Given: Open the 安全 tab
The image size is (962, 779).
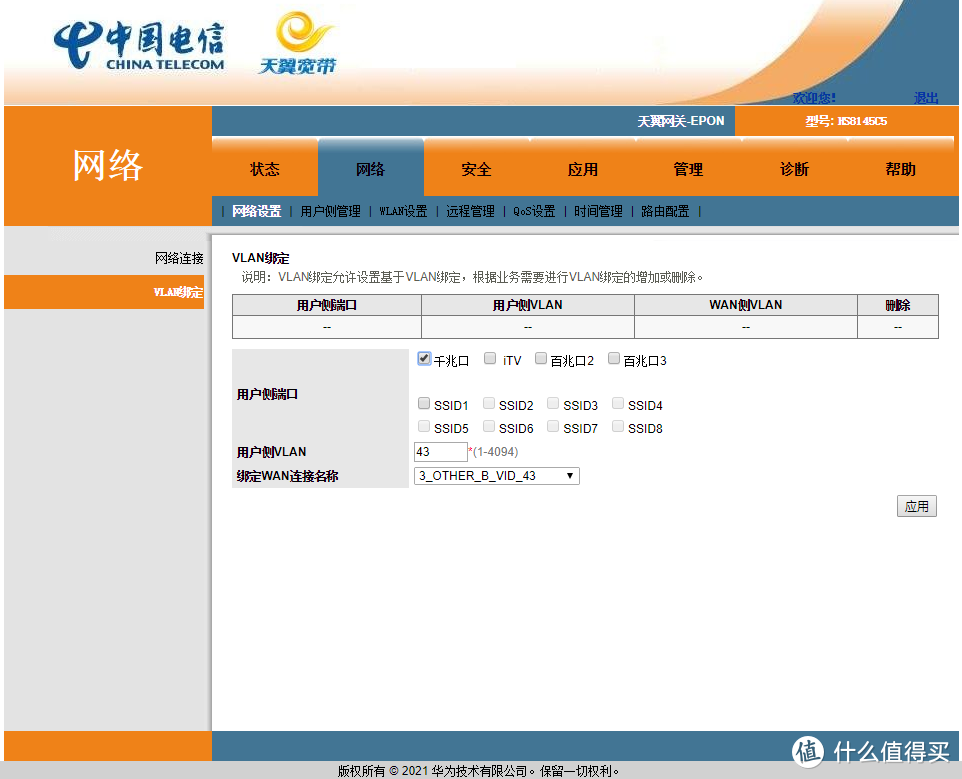Looking at the screenshot, I should (x=476, y=166).
